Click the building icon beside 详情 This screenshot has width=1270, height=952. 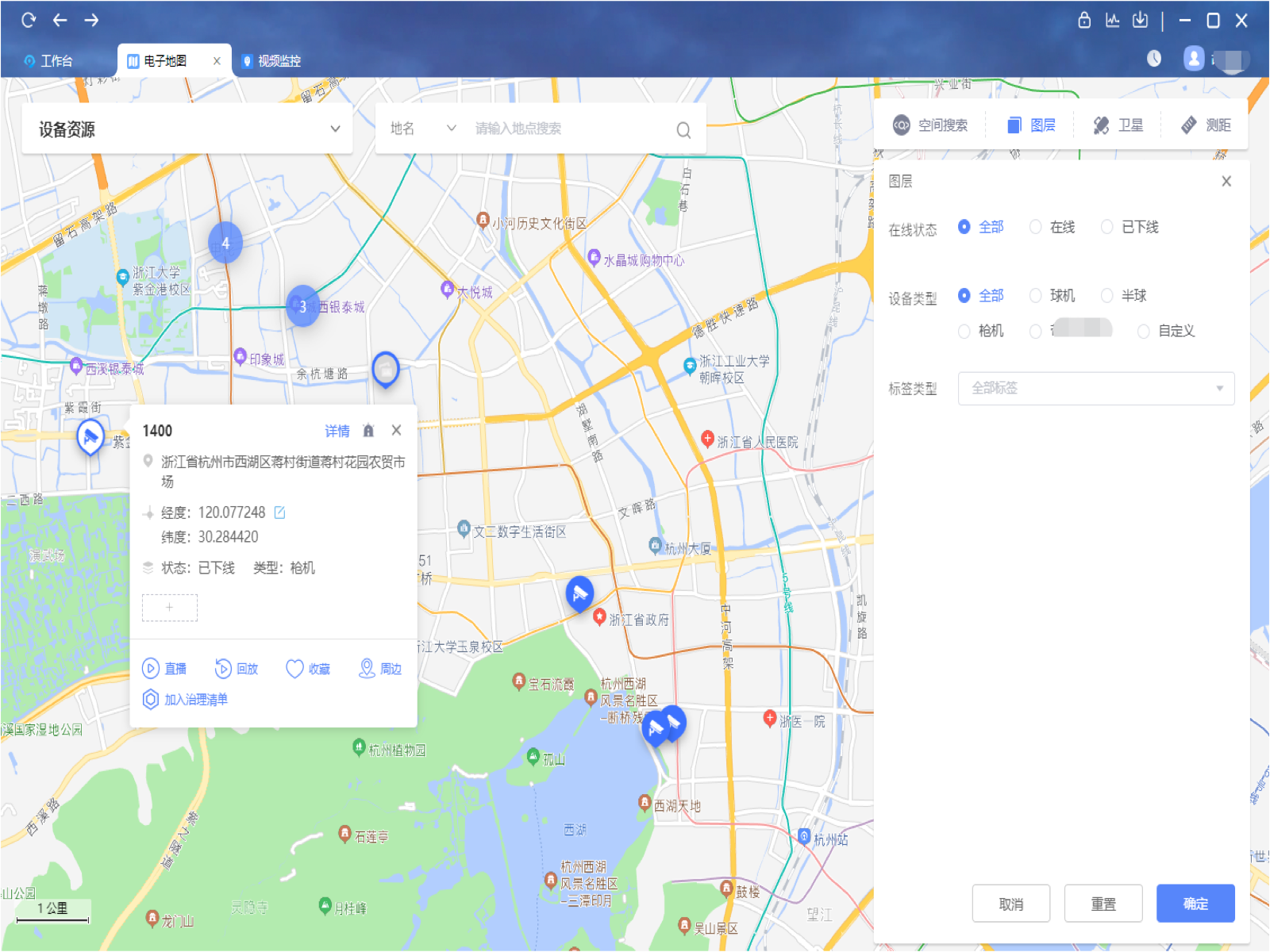pos(368,431)
